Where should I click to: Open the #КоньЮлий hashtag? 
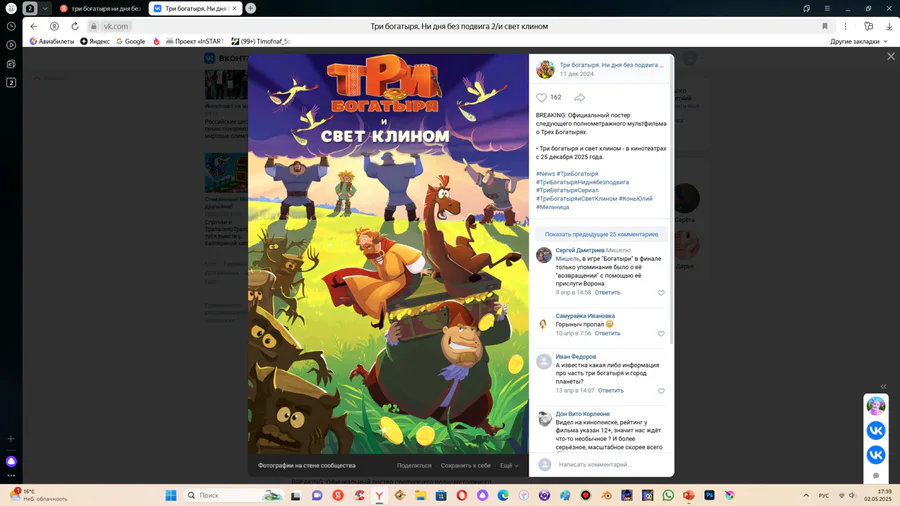pos(635,199)
